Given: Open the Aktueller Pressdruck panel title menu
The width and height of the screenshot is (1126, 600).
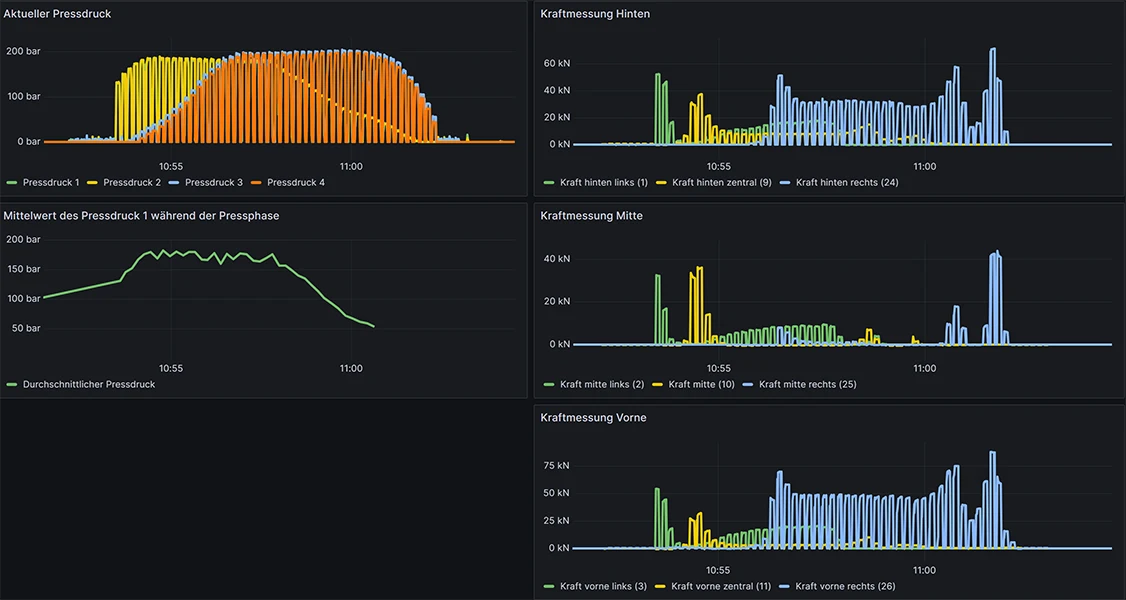Looking at the screenshot, I should click(57, 14).
